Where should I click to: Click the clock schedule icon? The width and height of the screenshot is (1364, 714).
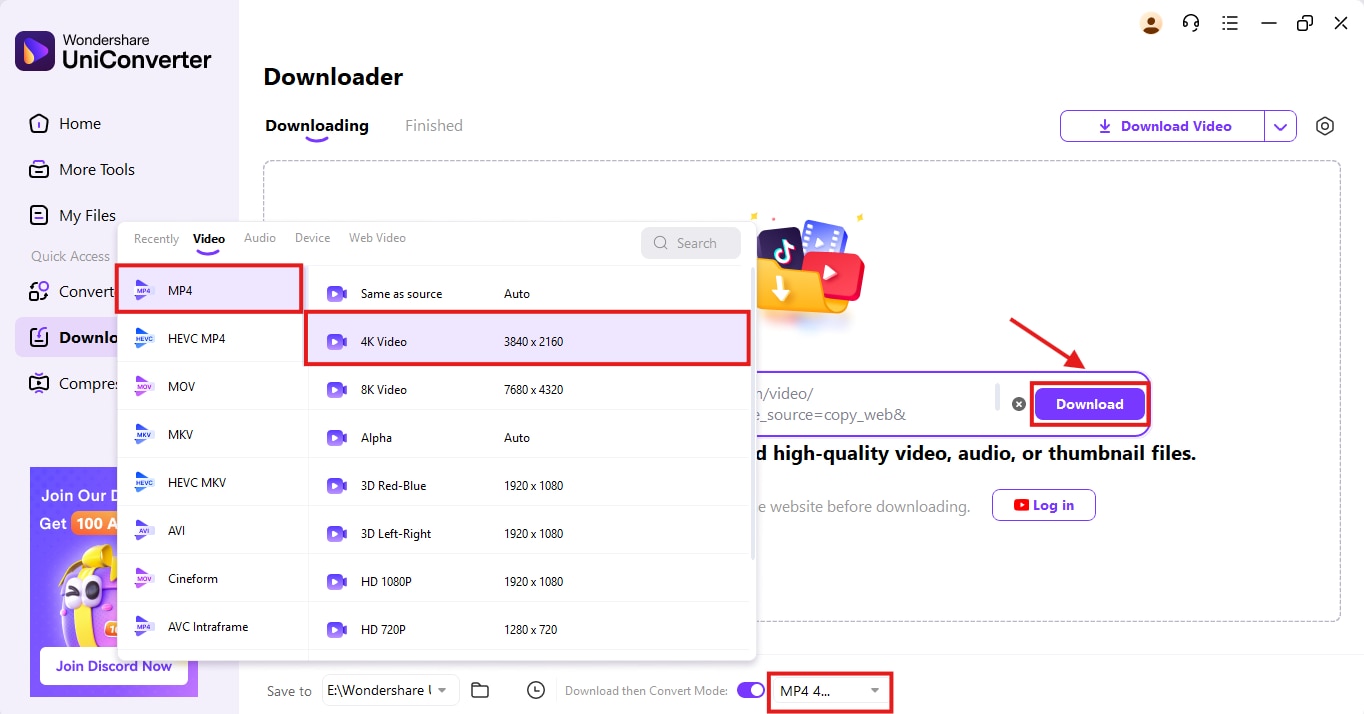[x=536, y=690]
